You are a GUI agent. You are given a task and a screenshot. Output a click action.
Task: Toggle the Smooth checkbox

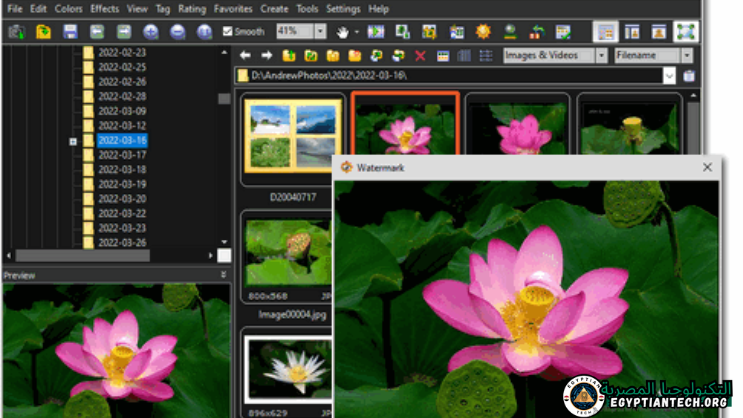coord(227,31)
